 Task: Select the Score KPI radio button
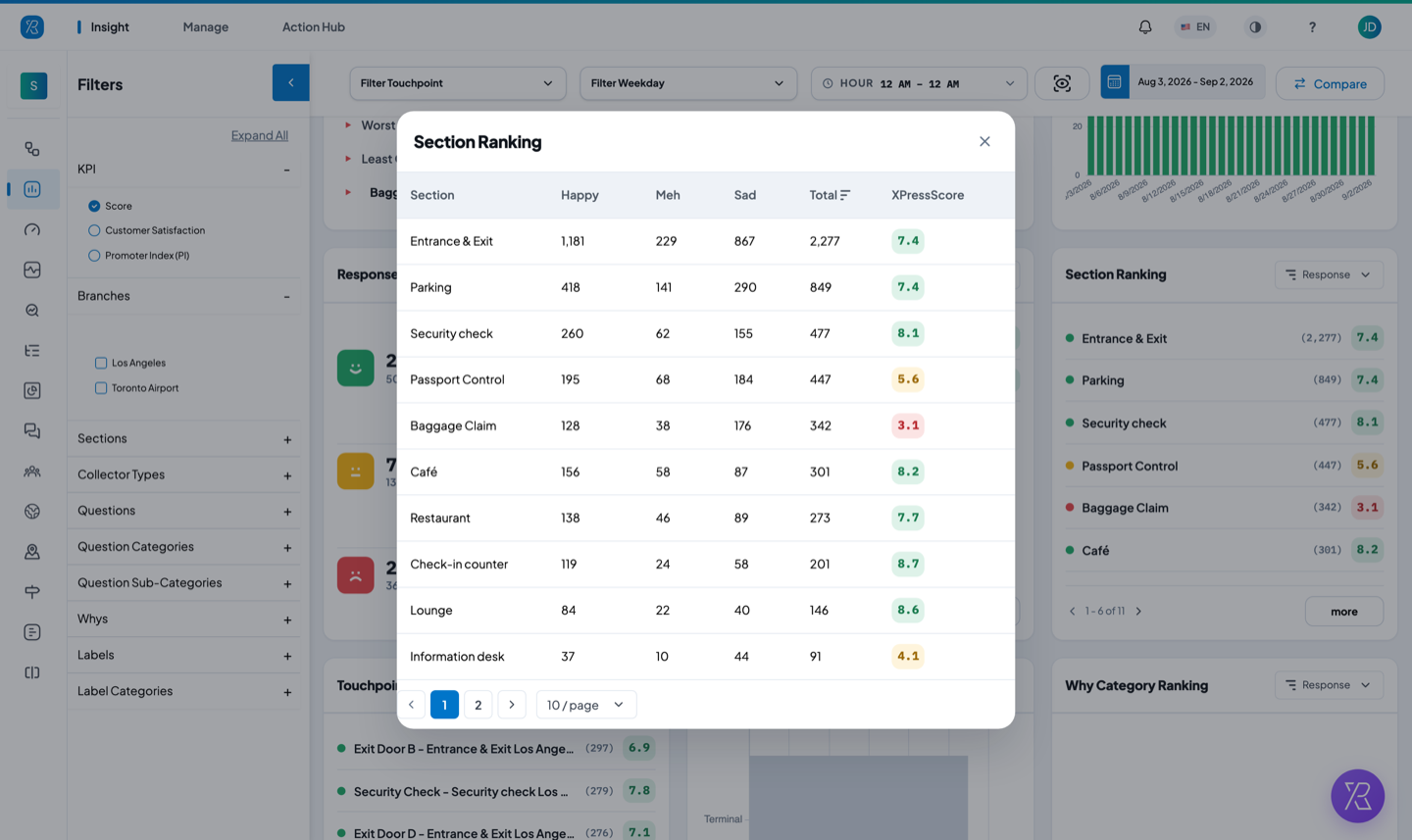(94, 206)
